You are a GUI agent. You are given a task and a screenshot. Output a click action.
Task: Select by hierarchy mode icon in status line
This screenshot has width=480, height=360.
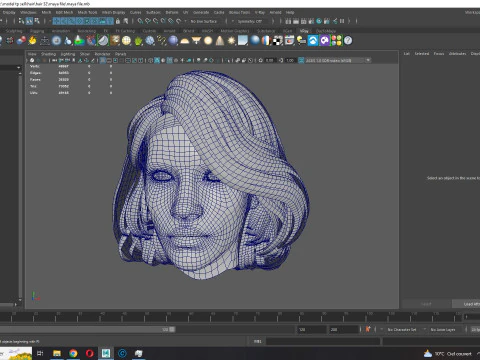tap(21, 21)
